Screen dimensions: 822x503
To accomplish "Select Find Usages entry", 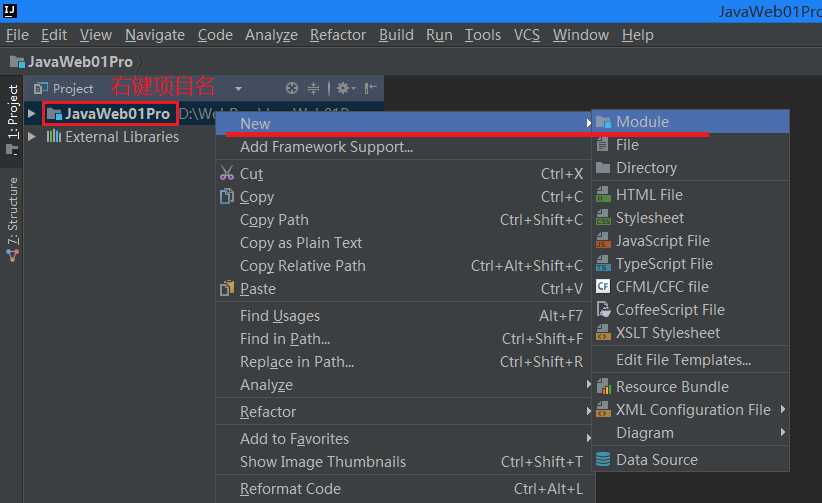I will click(x=403, y=316).
